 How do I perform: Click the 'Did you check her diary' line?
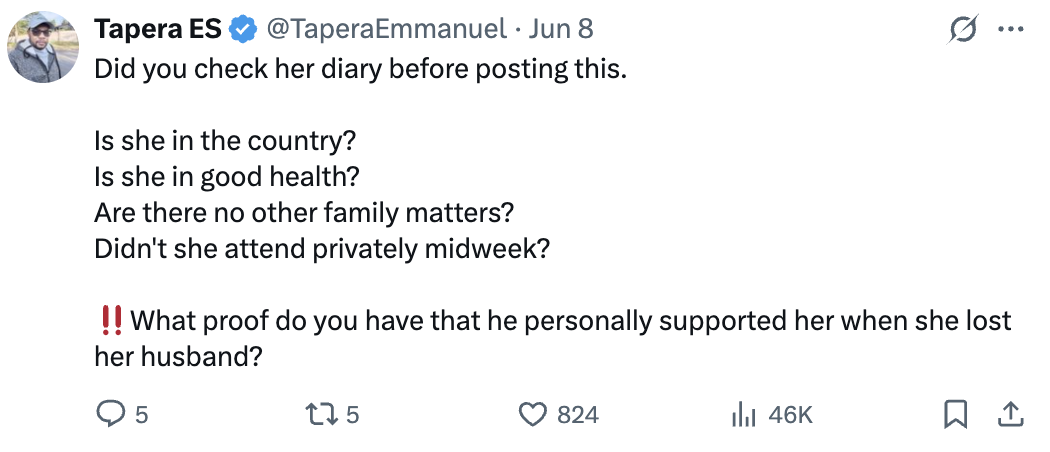tap(360, 68)
